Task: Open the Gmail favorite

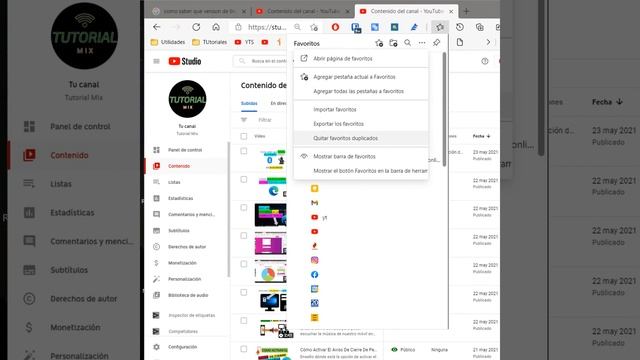Action: (x=315, y=203)
